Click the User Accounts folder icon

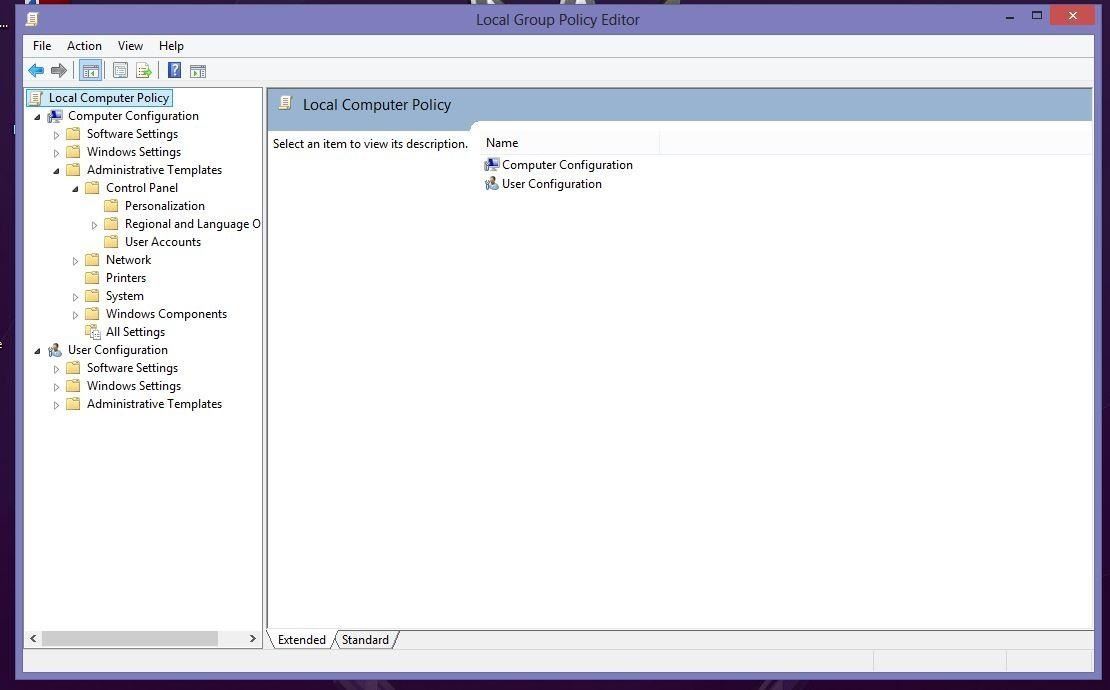tap(111, 242)
